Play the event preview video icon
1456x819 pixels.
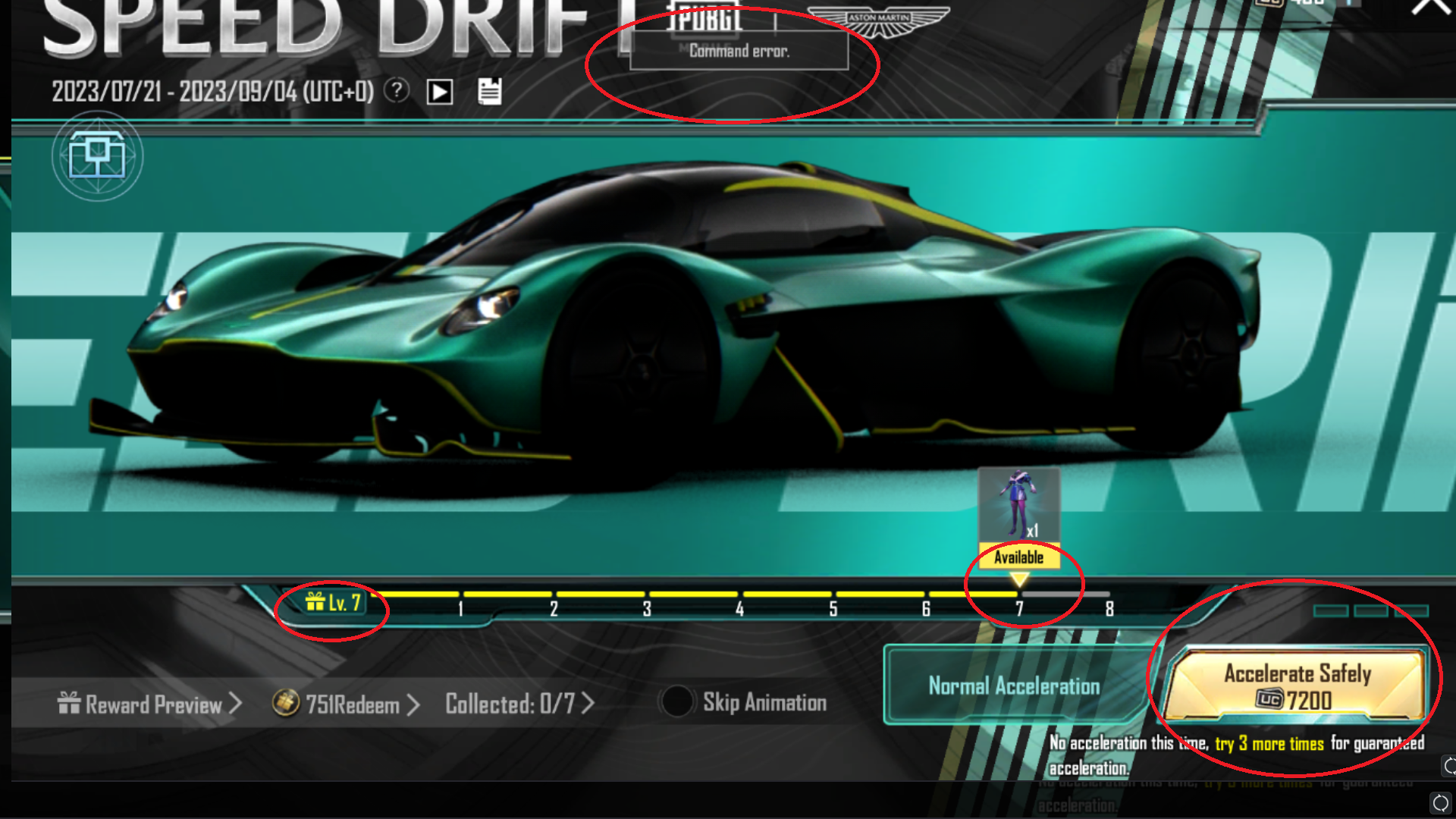tap(440, 92)
